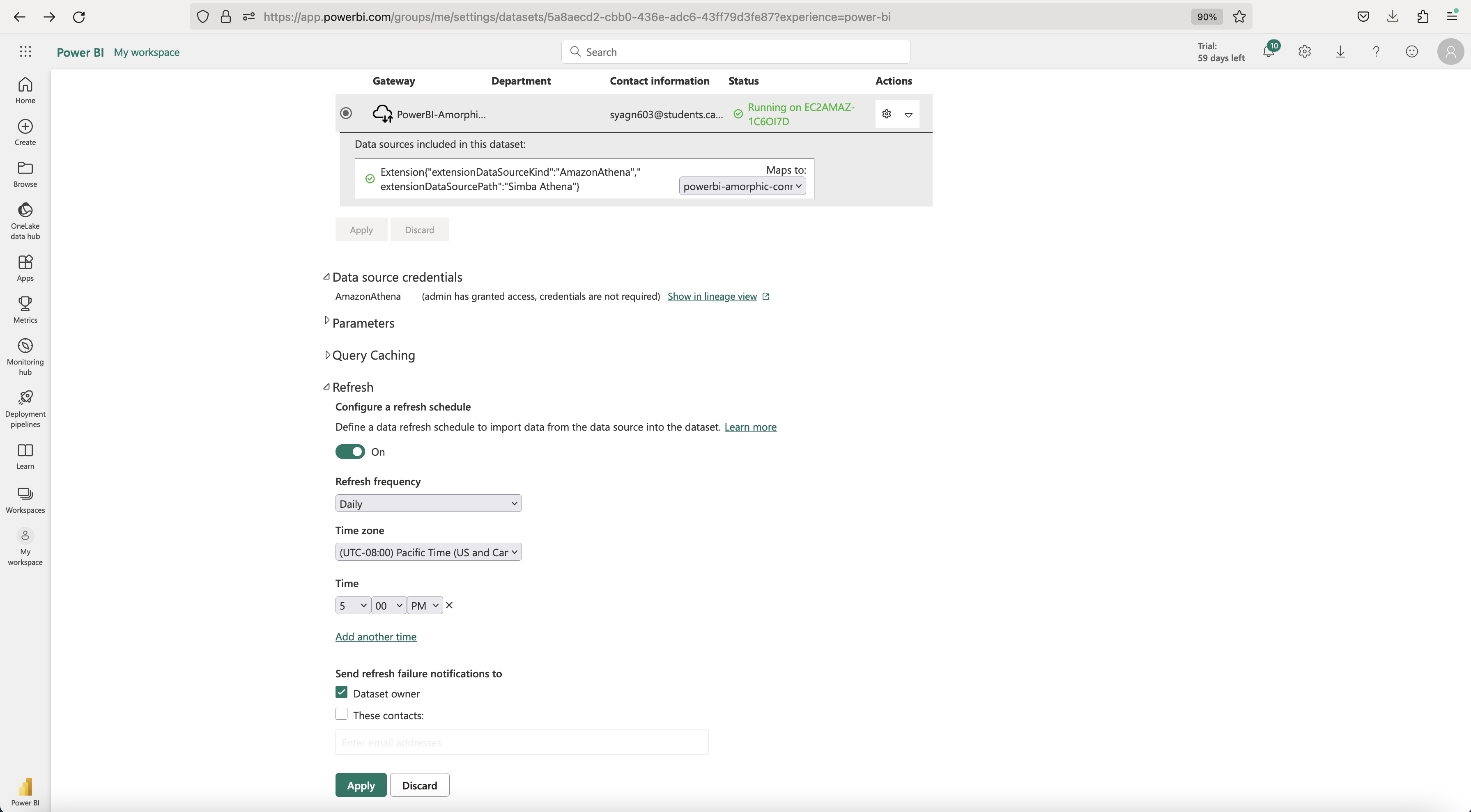Select the PowerBI-Amorphi gateway radio button

(x=346, y=113)
